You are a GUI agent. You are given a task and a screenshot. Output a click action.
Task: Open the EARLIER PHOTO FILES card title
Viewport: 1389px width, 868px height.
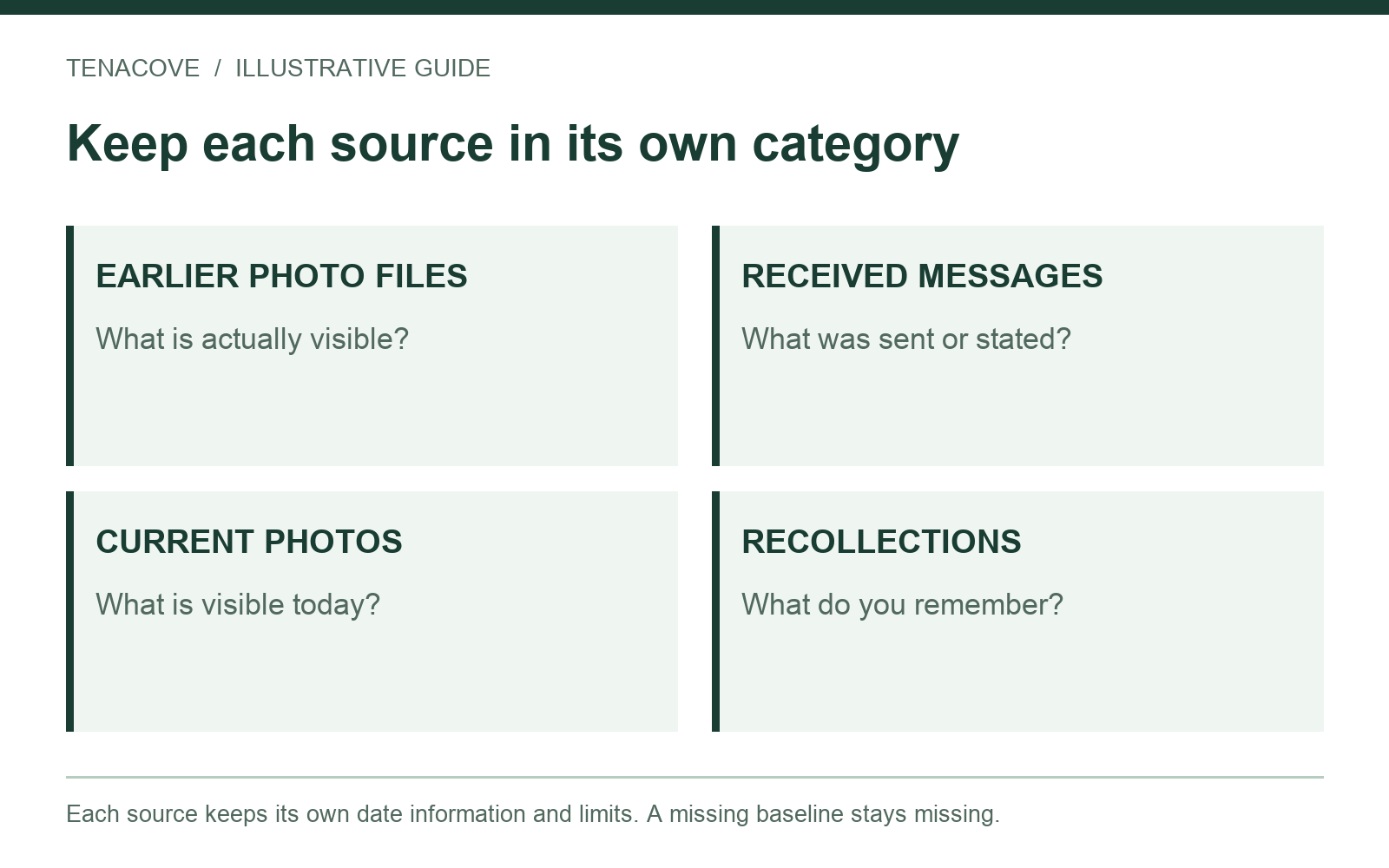point(281,276)
